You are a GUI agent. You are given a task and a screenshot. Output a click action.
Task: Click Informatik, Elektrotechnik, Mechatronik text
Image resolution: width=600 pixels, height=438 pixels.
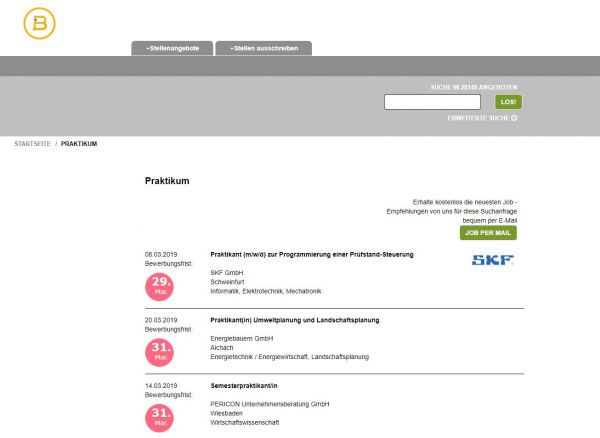[x=266, y=291]
